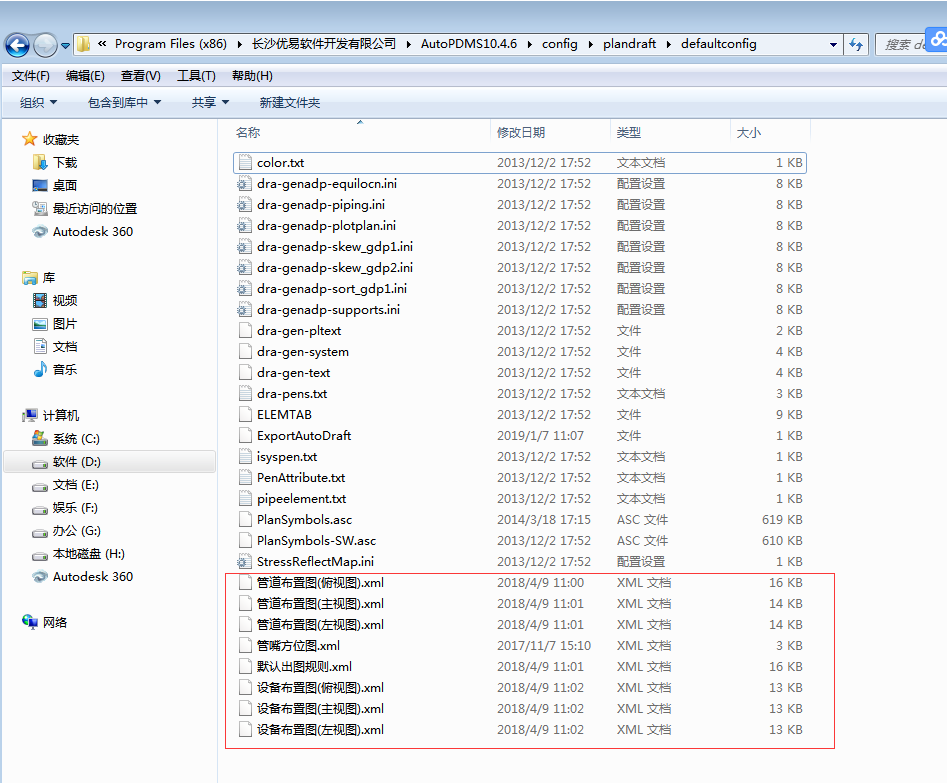The width and height of the screenshot is (947, 783).
Task: Open the 文件(F) menu
Action: click(31, 75)
